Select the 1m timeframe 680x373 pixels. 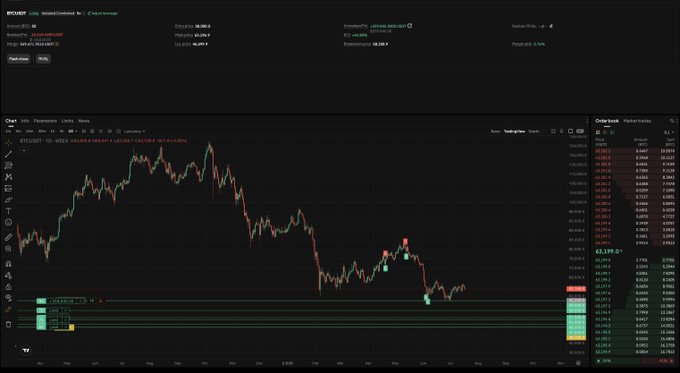(8, 131)
